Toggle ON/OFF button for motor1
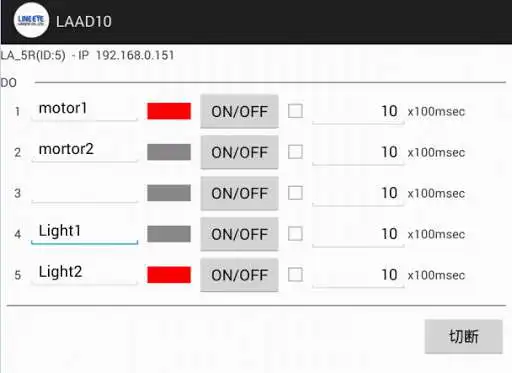The image size is (512, 373). click(x=239, y=111)
